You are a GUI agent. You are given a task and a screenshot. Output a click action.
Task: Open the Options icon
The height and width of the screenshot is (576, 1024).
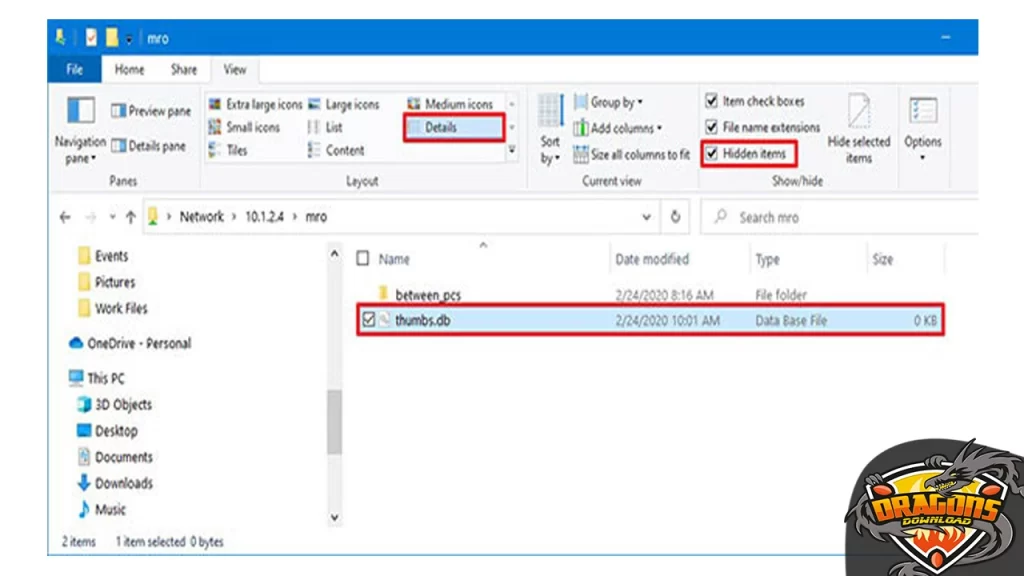(922, 112)
